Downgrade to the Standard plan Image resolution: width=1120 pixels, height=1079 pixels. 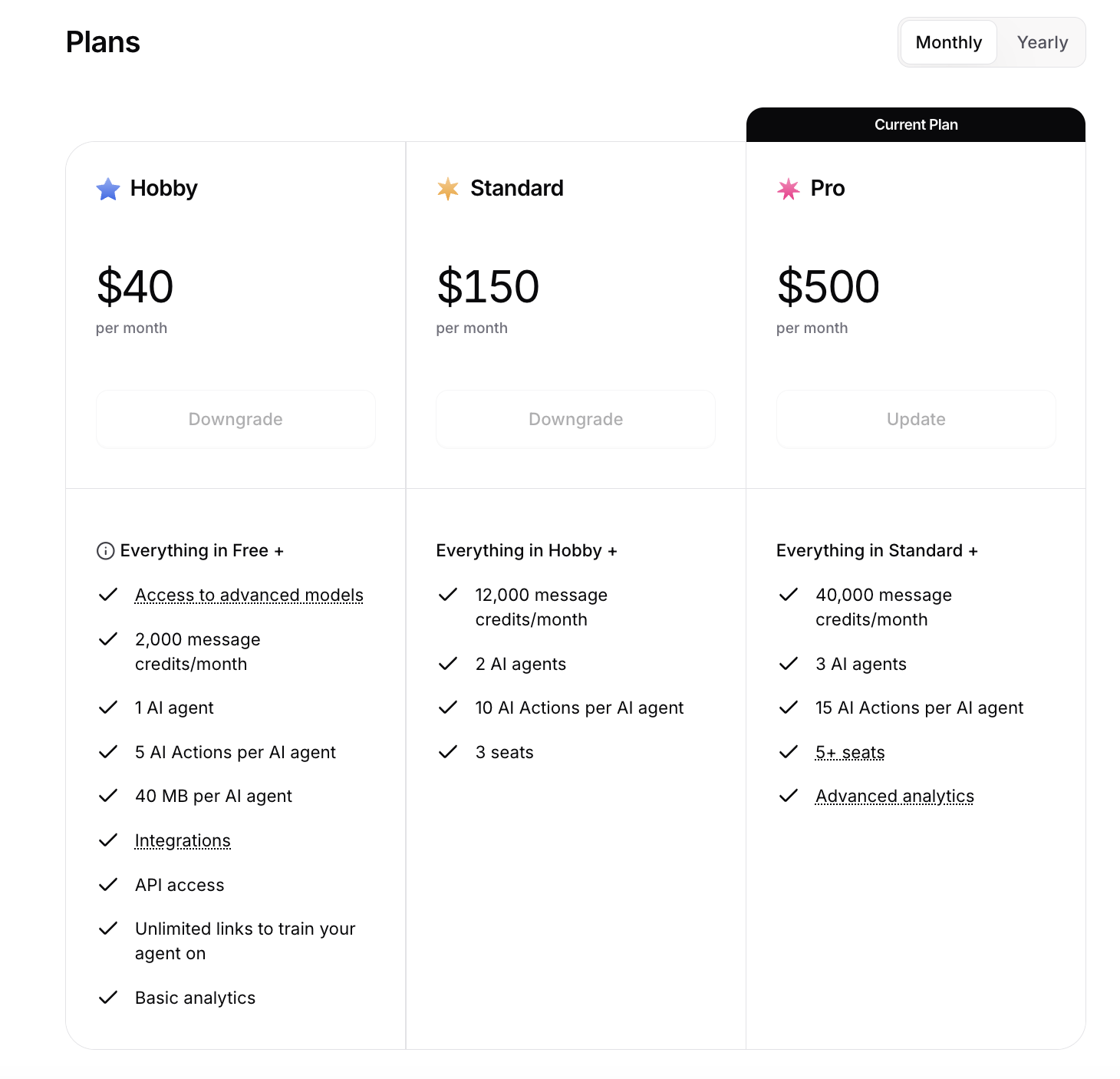[x=575, y=419]
